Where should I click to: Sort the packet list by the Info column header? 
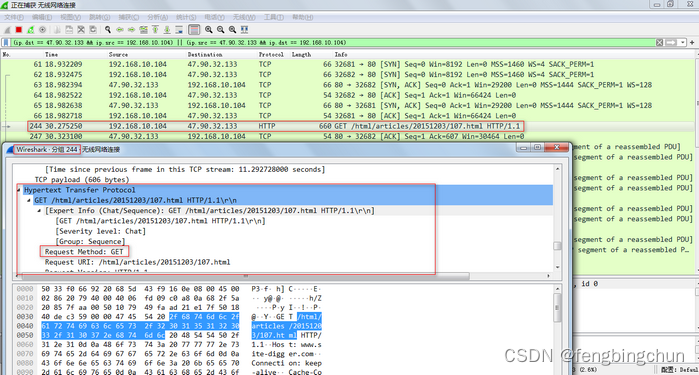point(341,54)
